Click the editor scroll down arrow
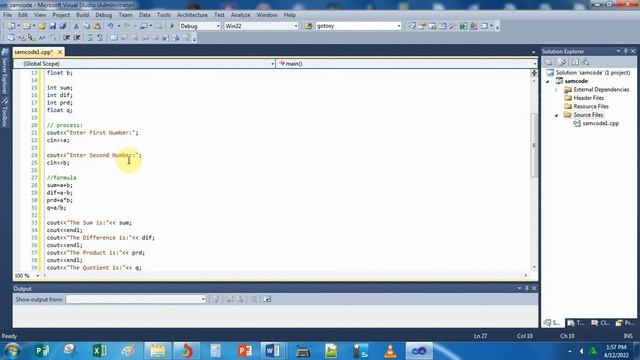Image resolution: width=640 pixels, height=360 pixels. pyautogui.click(x=534, y=267)
